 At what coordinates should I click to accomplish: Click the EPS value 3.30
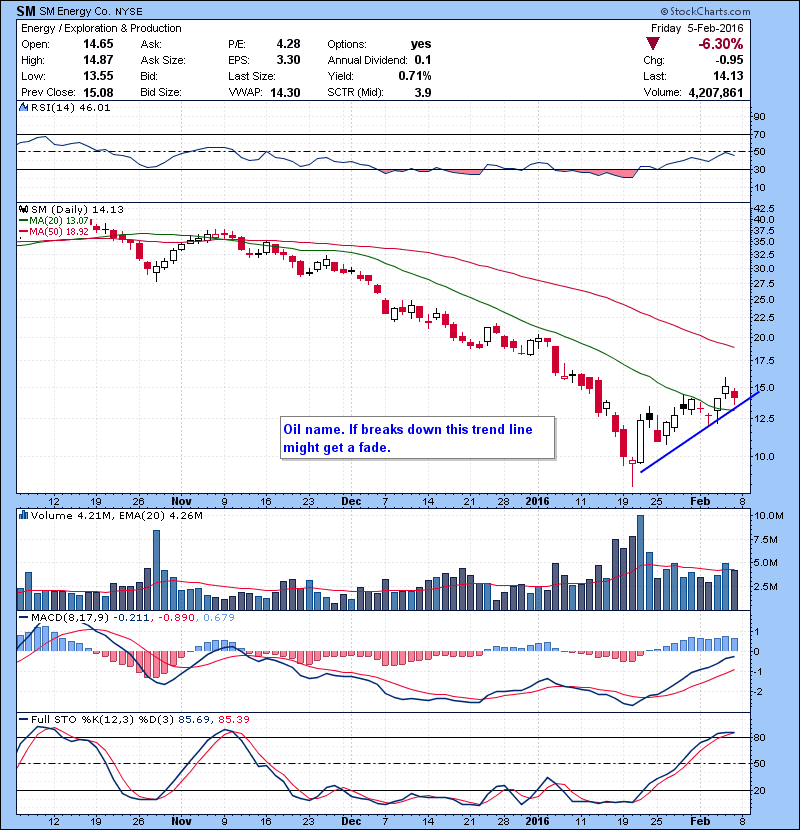(289, 60)
